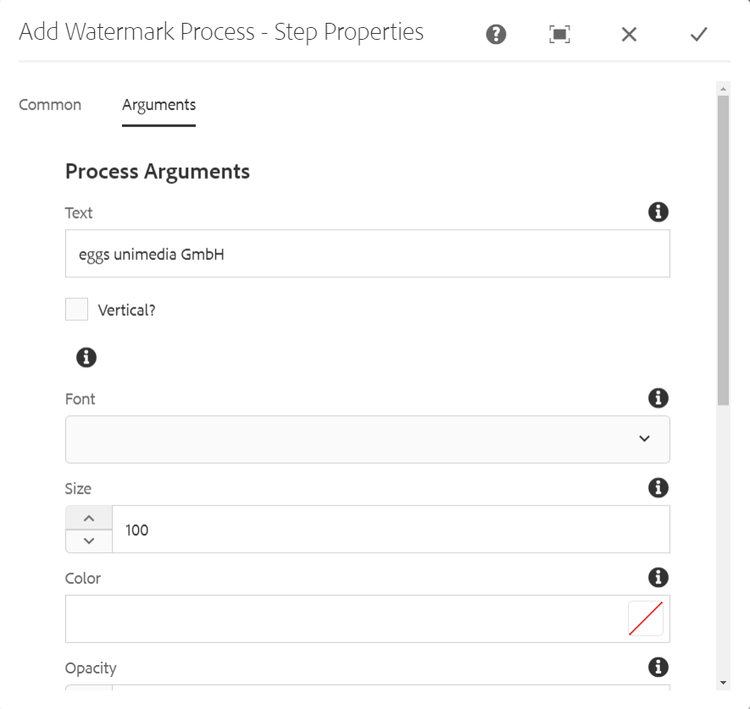This screenshot has width=750, height=709.
Task: Show info for the Font field
Action: click(x=658, y=398)
